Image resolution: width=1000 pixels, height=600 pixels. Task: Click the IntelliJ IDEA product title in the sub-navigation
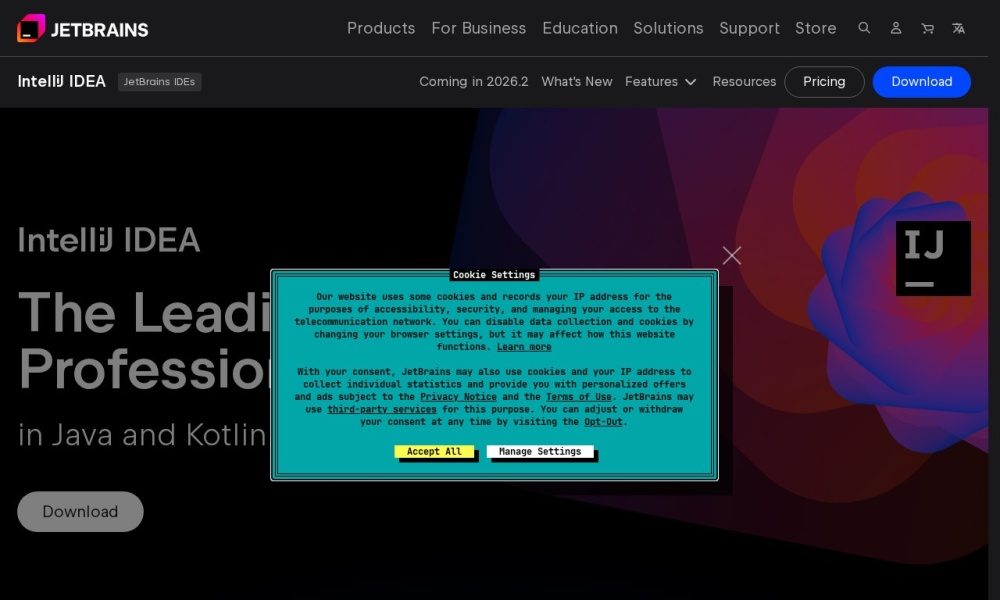61,82
